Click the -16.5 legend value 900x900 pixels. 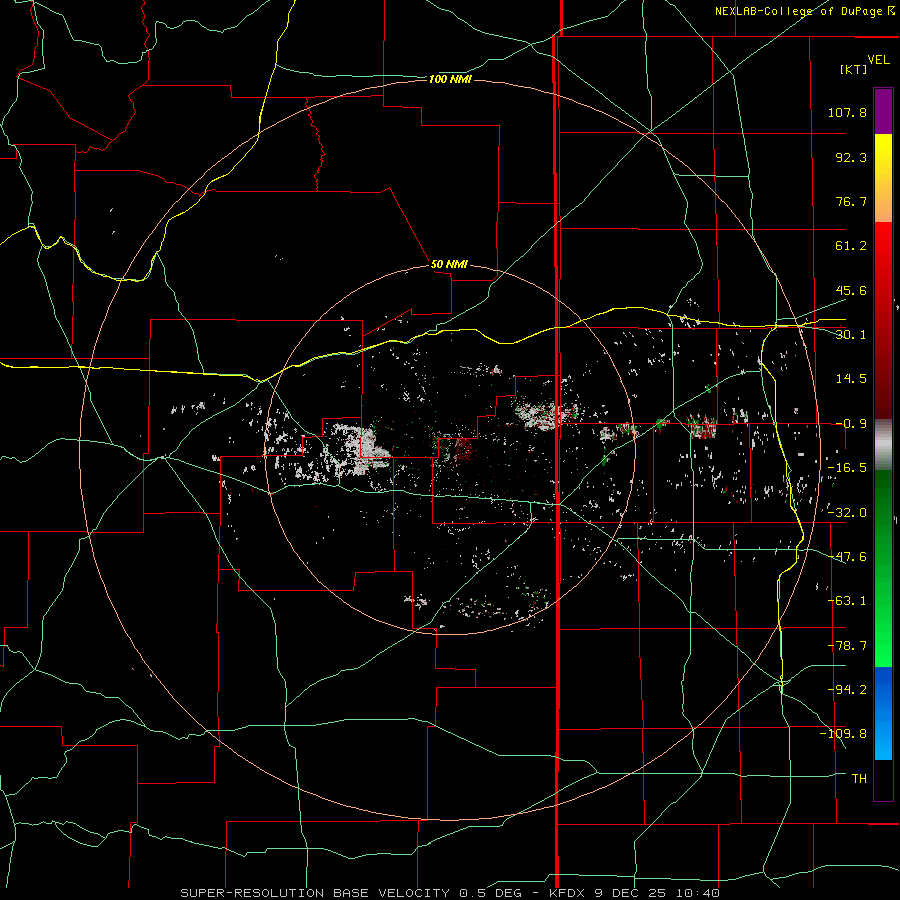[847, 468]
